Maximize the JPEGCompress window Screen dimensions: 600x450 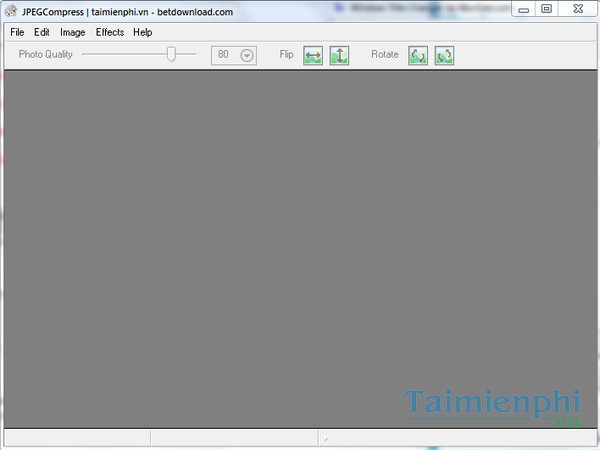[546, 9]
